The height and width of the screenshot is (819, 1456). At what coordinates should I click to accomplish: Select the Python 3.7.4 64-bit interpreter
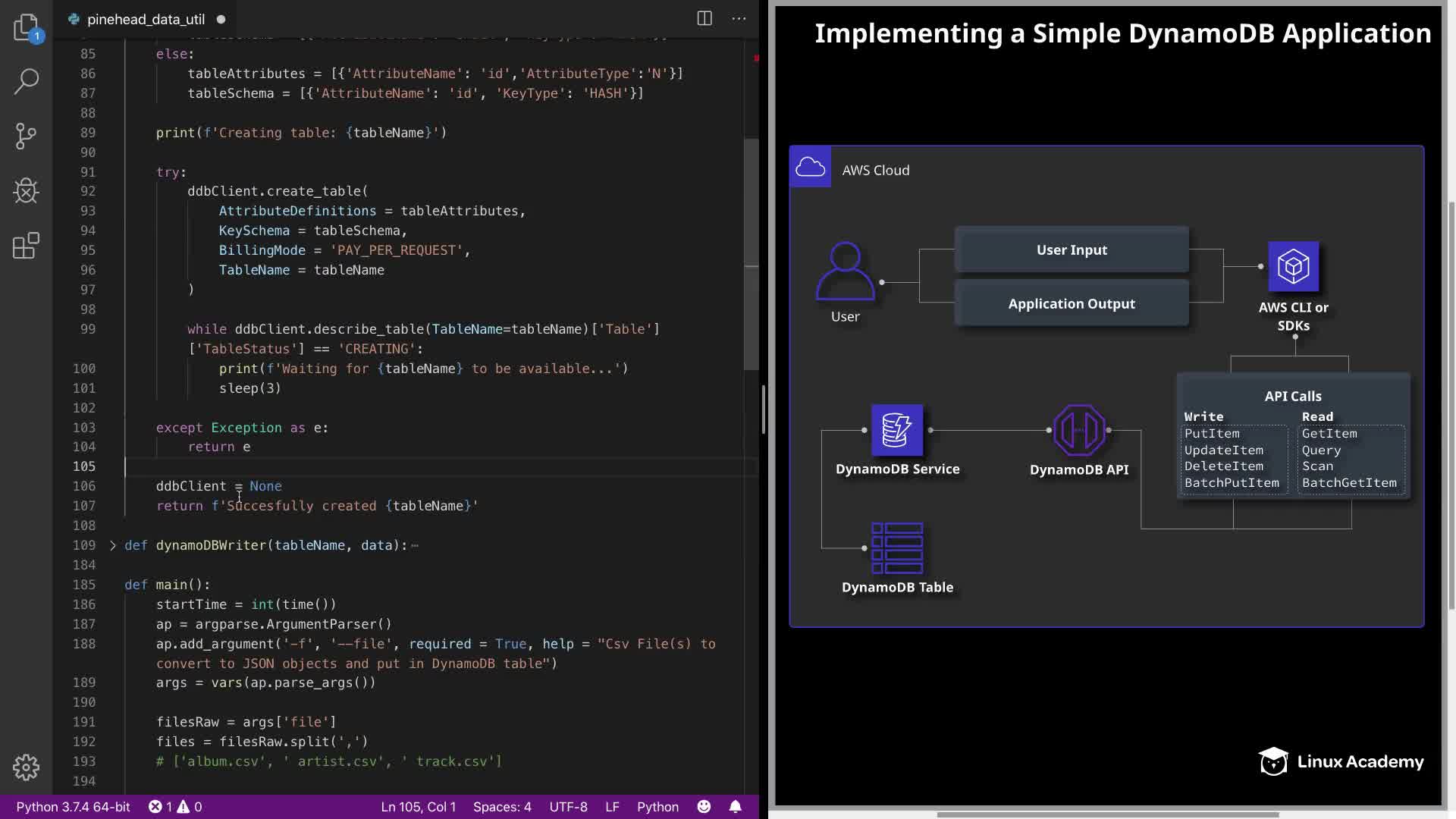(73, 807)
